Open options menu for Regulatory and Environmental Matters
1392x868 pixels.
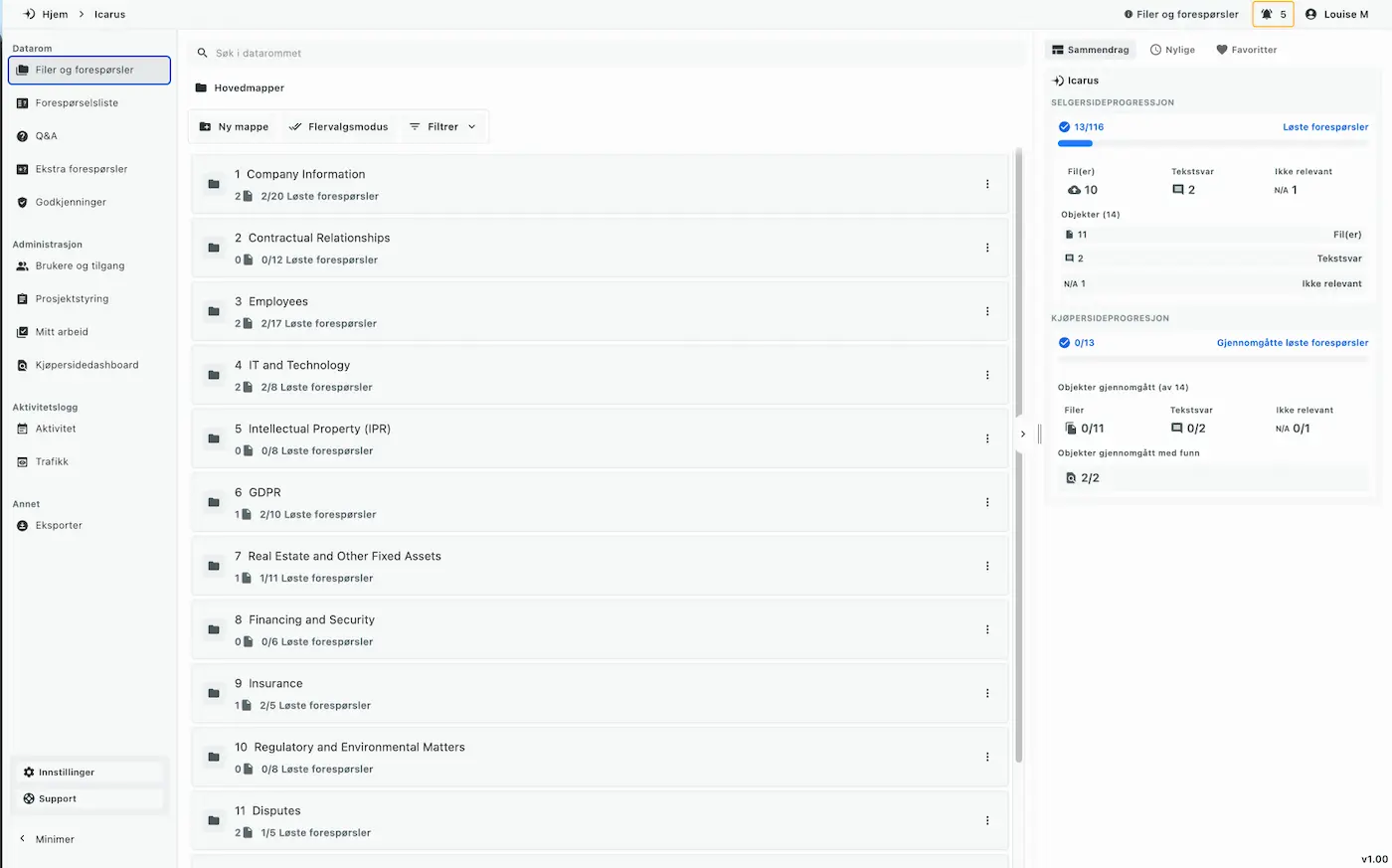click(987, 757)
